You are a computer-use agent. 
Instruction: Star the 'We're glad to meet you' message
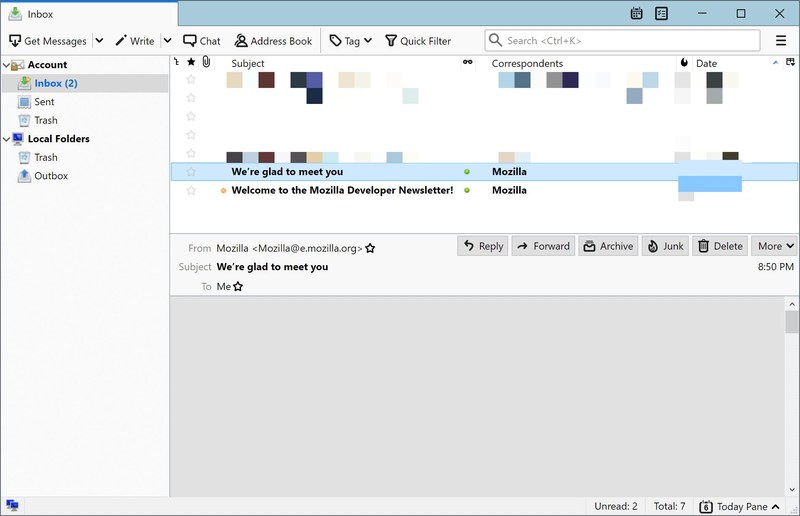[x=191, y=172]
